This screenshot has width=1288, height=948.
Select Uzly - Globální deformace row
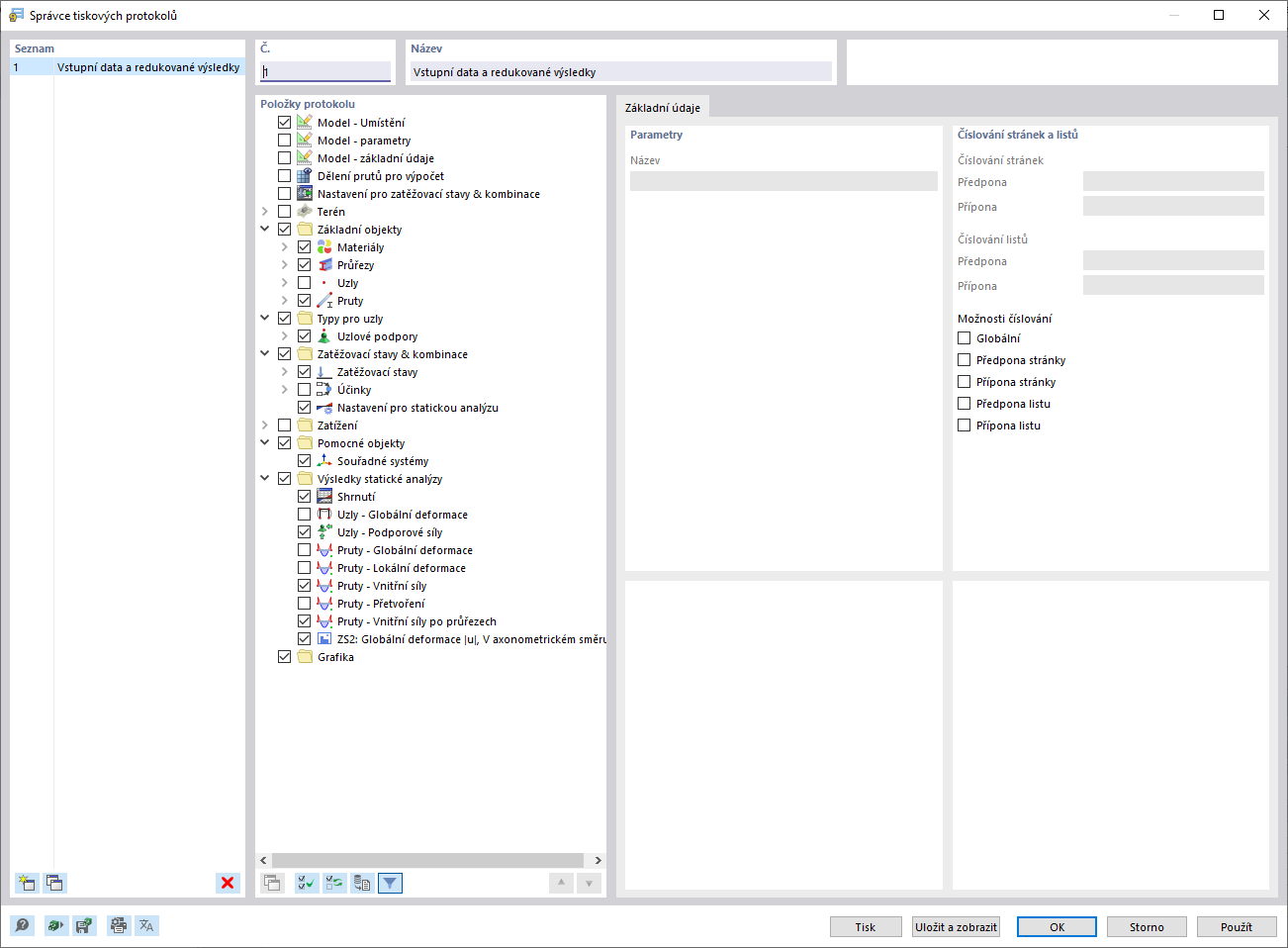point(403,515)
